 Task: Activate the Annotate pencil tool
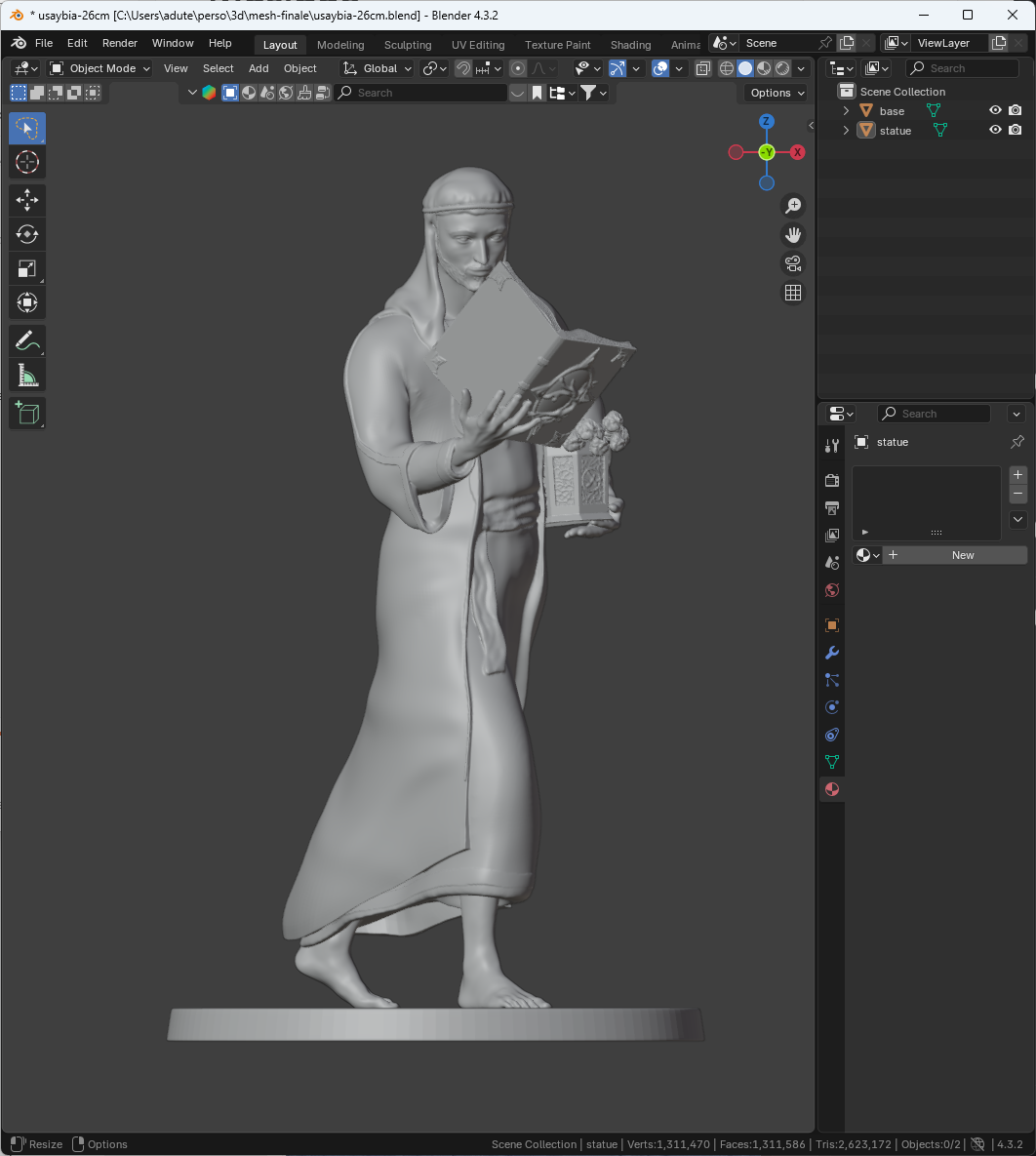pos(27,340)
